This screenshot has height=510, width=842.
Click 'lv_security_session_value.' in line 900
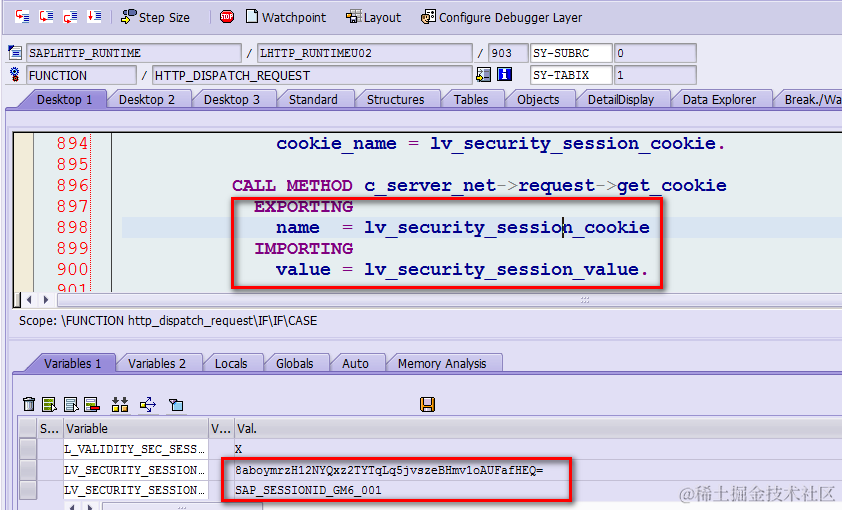point(506,269)
